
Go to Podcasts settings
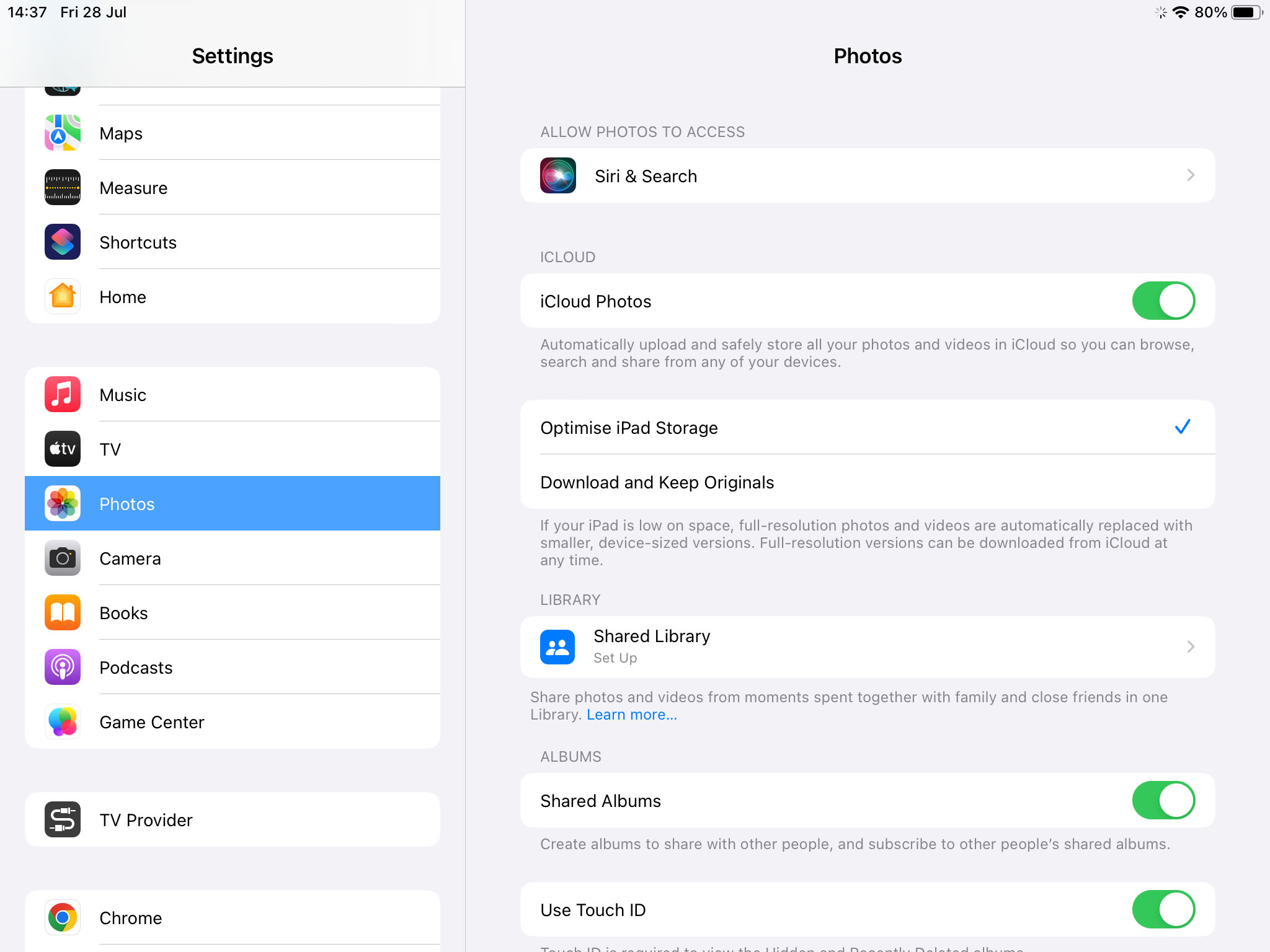click(233, 667)
